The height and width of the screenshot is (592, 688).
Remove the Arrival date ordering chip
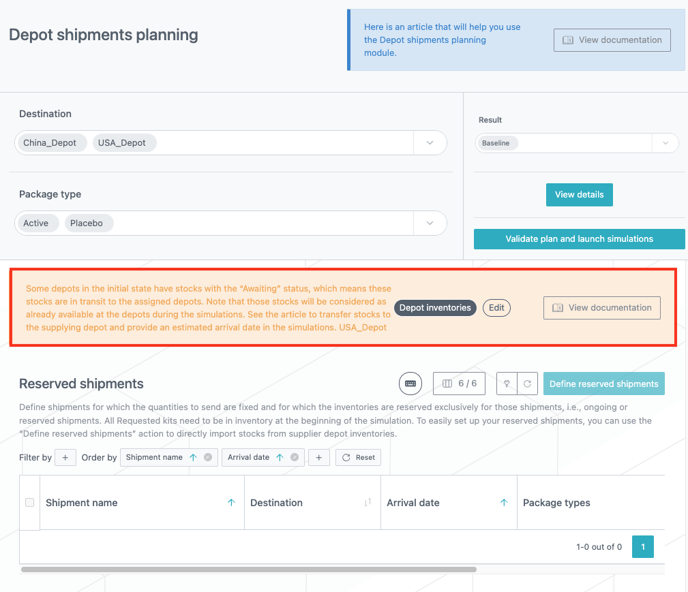point(294,457)
